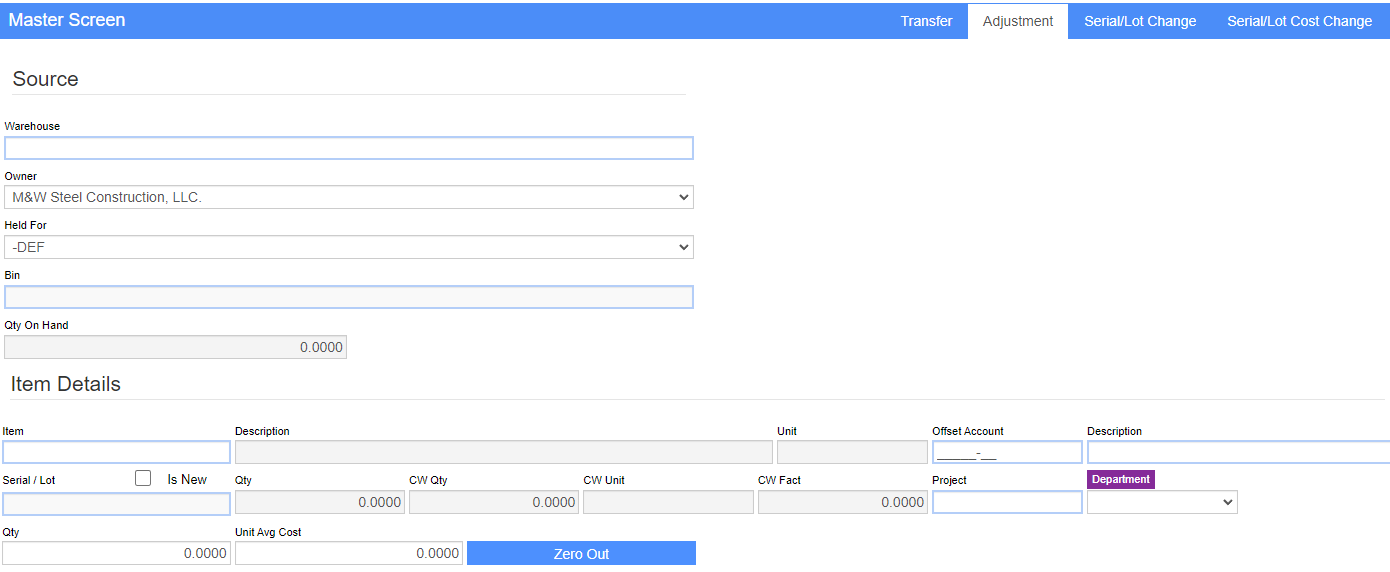Viewport: 1390px width, 572px height.
Task: Click the Master Screen title
Action: [x=67, y=20]
